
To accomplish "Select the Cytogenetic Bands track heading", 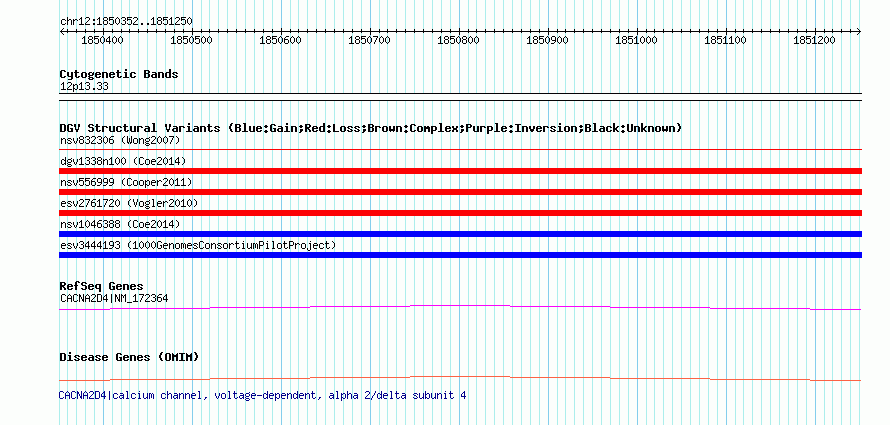I will tap(119, 74).
